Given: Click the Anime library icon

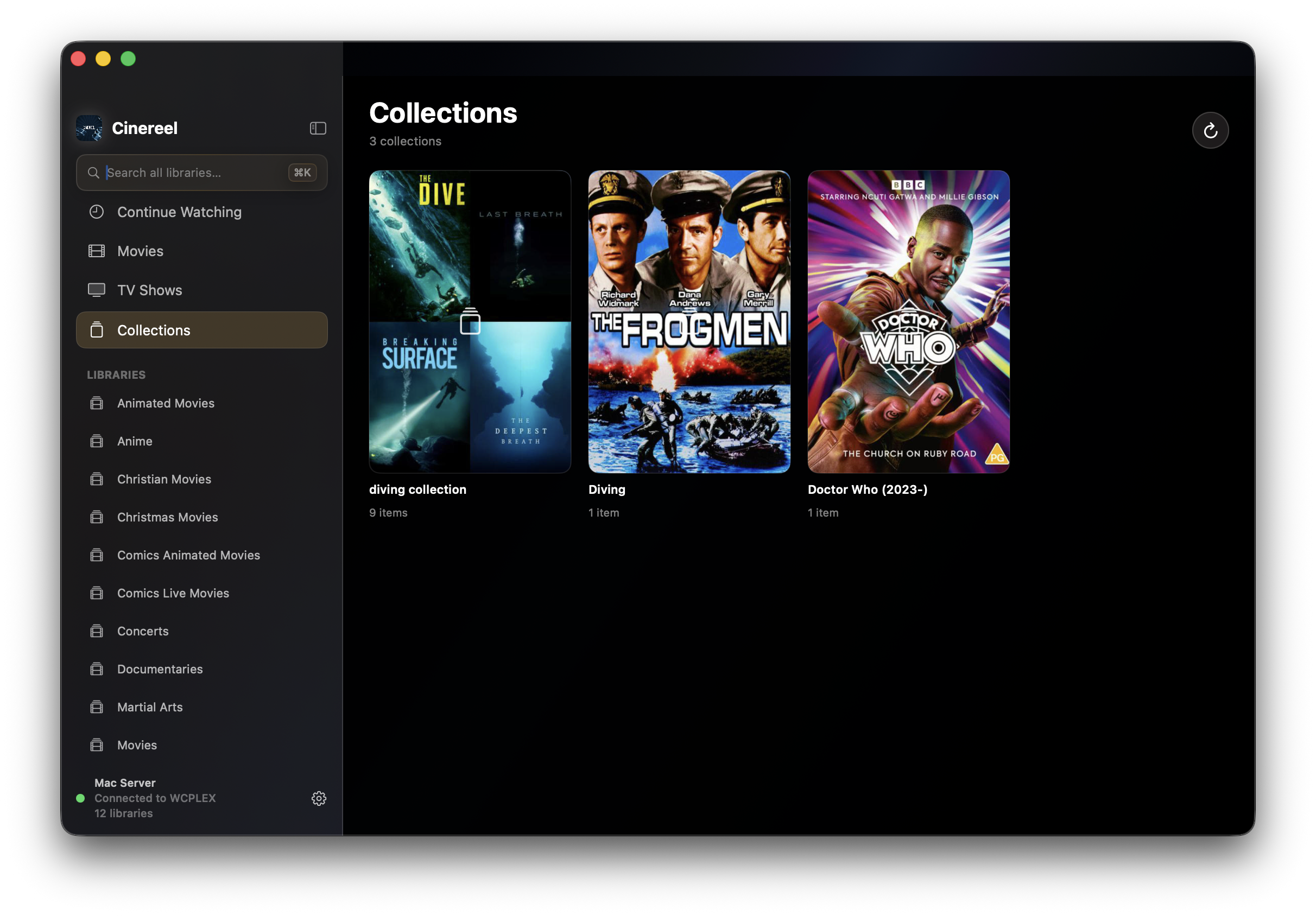Looking at the screenshot, I should click(x=97, y=441).
